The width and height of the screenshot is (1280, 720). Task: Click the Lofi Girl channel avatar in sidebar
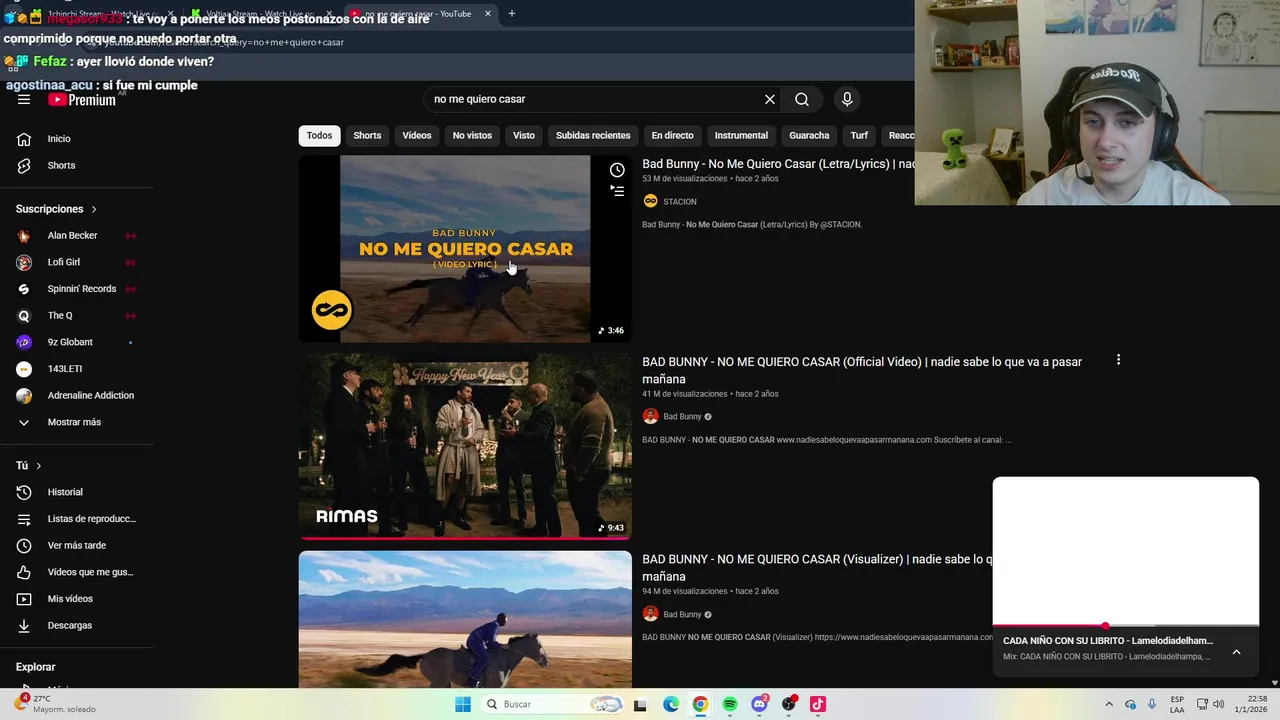[24, 262]
